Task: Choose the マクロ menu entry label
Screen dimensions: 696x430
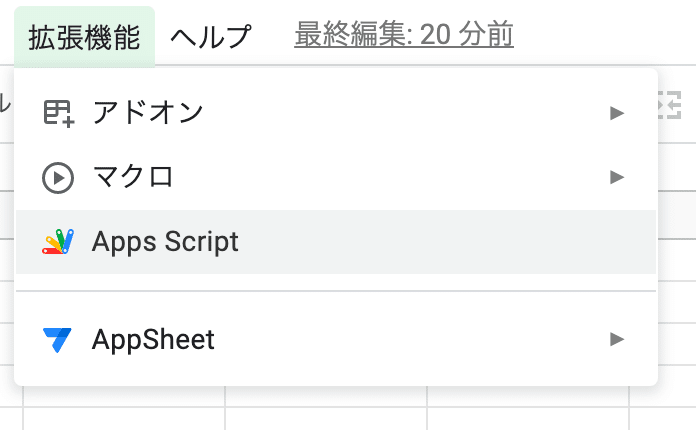Action: point(133,178)
